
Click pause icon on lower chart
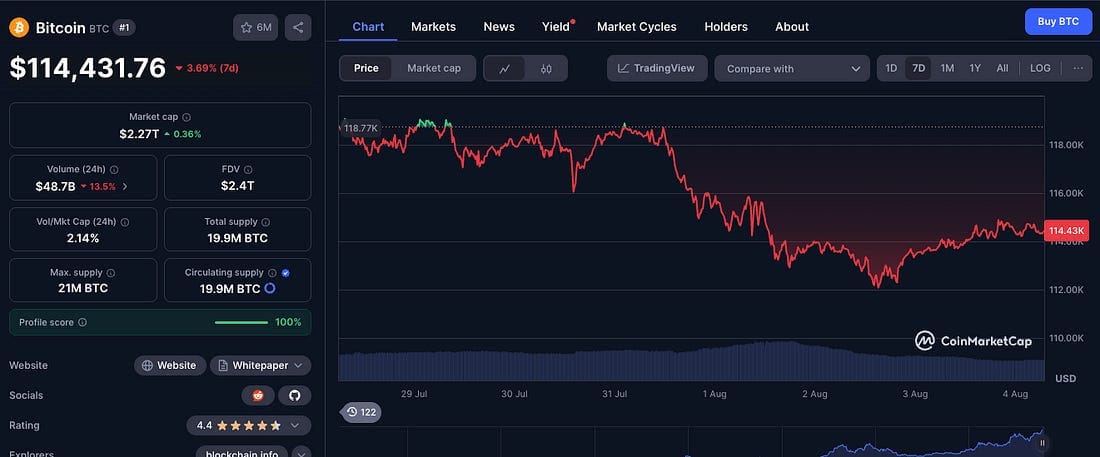(1042, 443)
